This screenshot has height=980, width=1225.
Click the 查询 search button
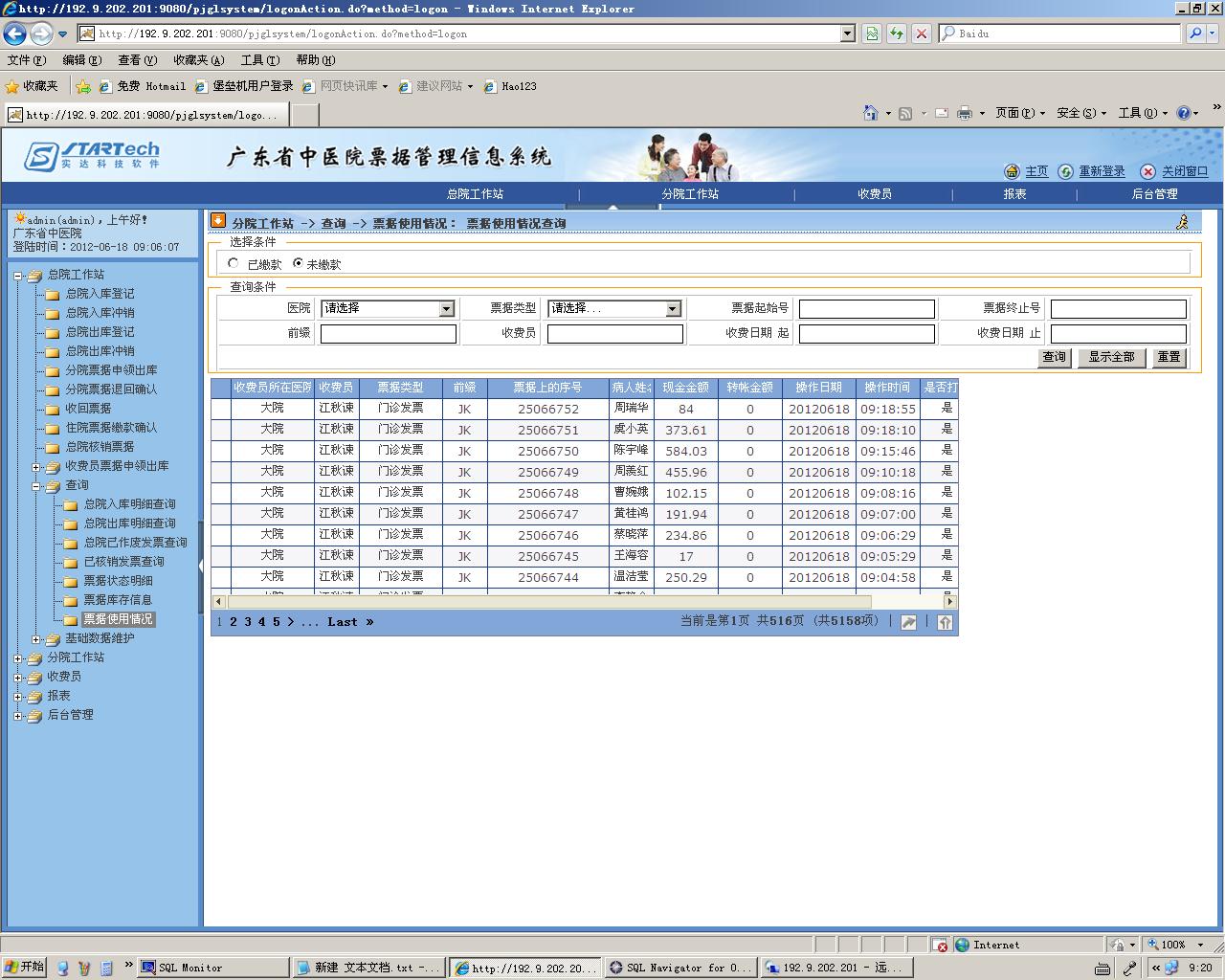(x=1054, y=357)
